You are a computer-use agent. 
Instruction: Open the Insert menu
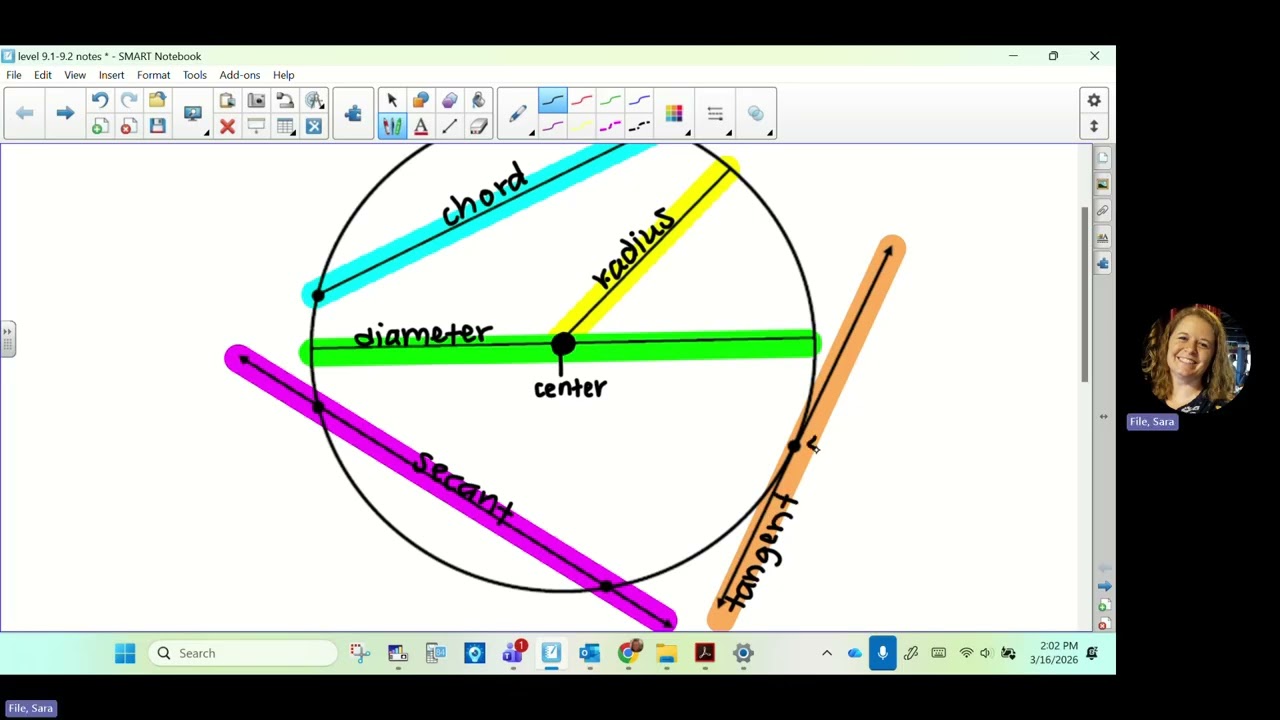(111, 75)
